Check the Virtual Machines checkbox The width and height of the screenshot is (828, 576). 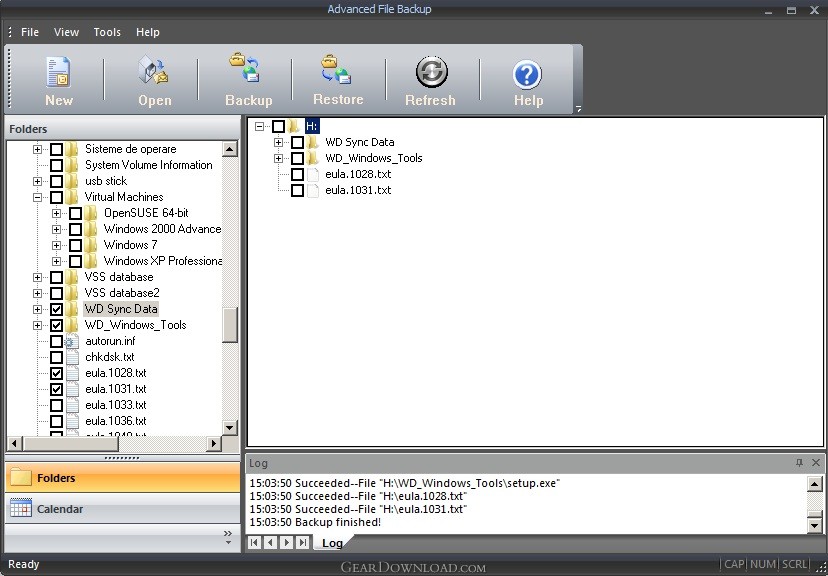coord(56,197)
